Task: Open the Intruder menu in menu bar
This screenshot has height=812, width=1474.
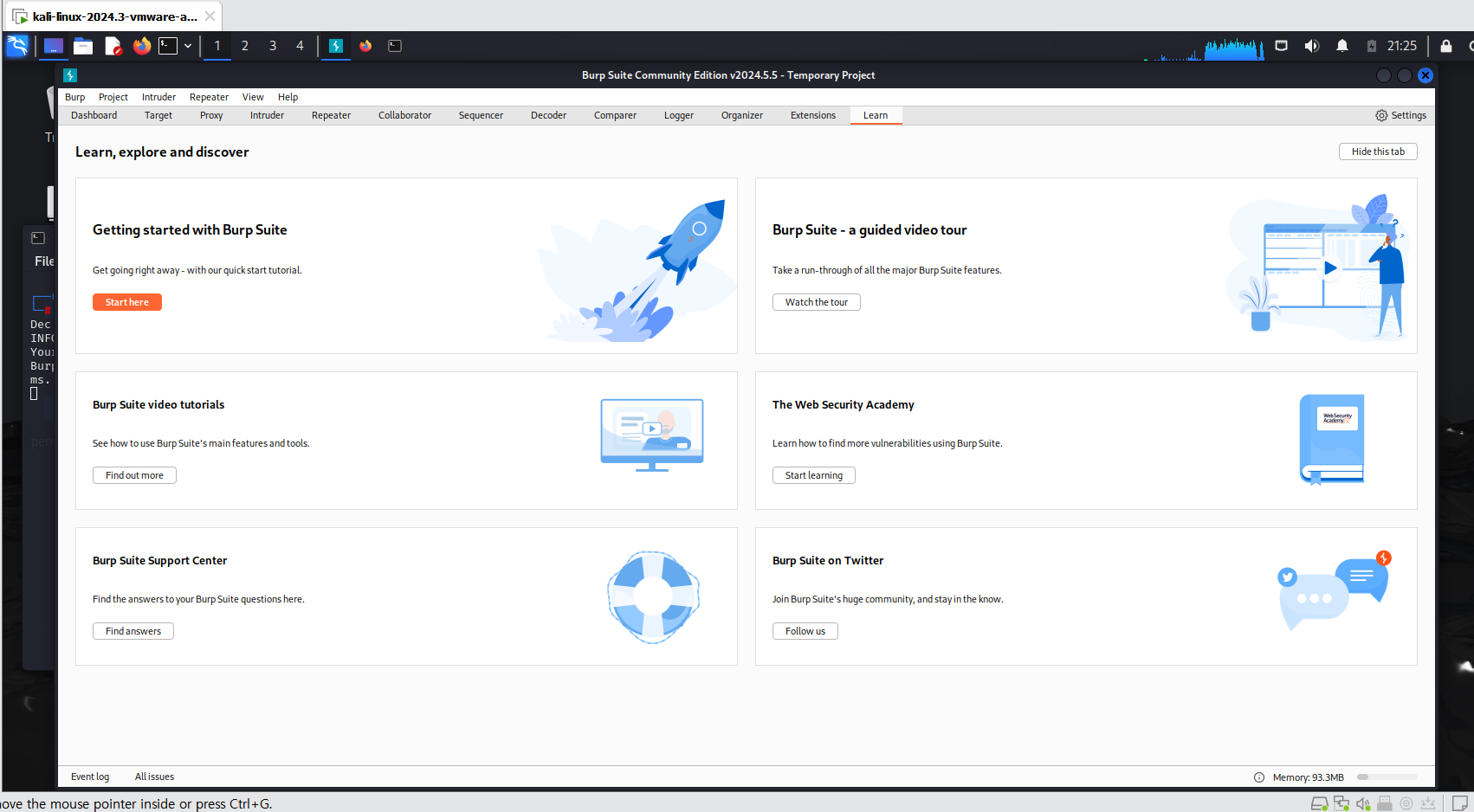Action: click(159, 97)
